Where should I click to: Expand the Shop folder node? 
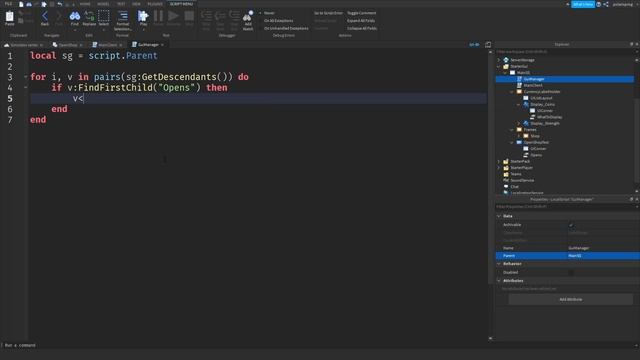(x=519, y=136)
